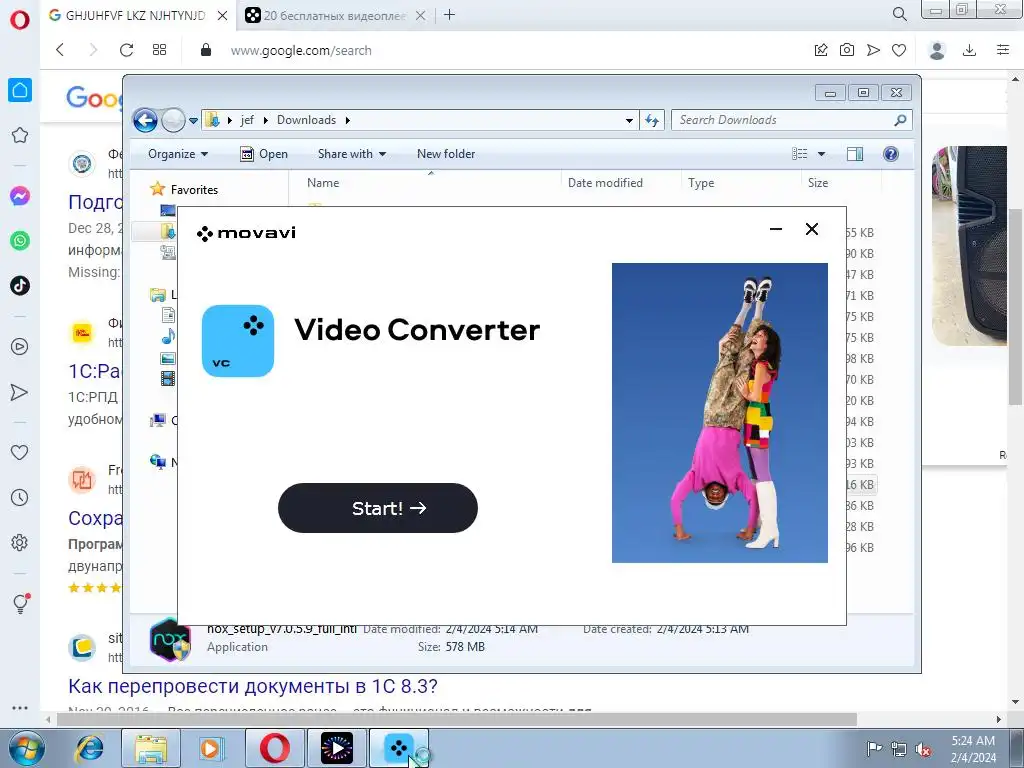Image resolution: width=1024 pixels, height=768 pixels.
Task: Open WhatsApp in Opera sidebar
Action: click(20, 241)
